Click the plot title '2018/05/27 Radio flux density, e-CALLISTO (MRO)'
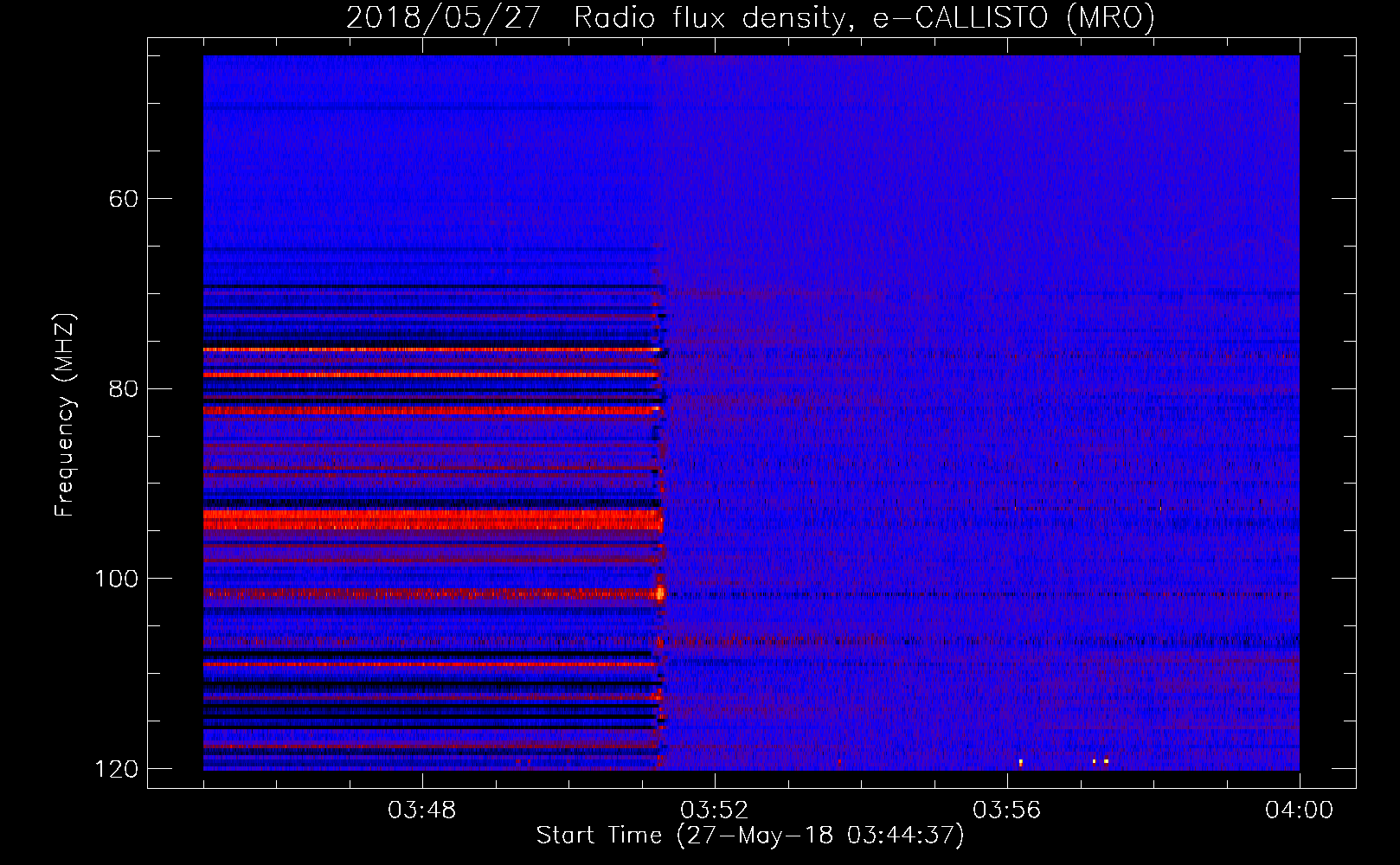This screenshot has height=865, width=1400. click(750, 17)
